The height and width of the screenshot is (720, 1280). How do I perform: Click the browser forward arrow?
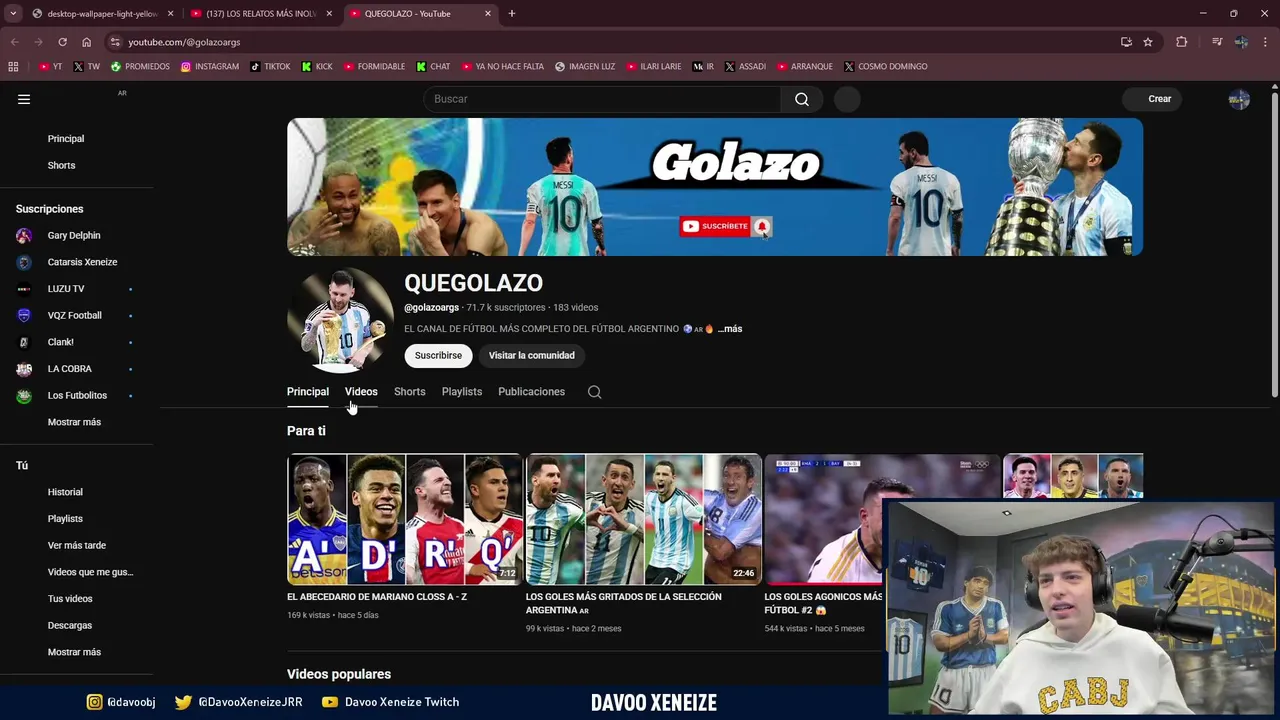38,42
